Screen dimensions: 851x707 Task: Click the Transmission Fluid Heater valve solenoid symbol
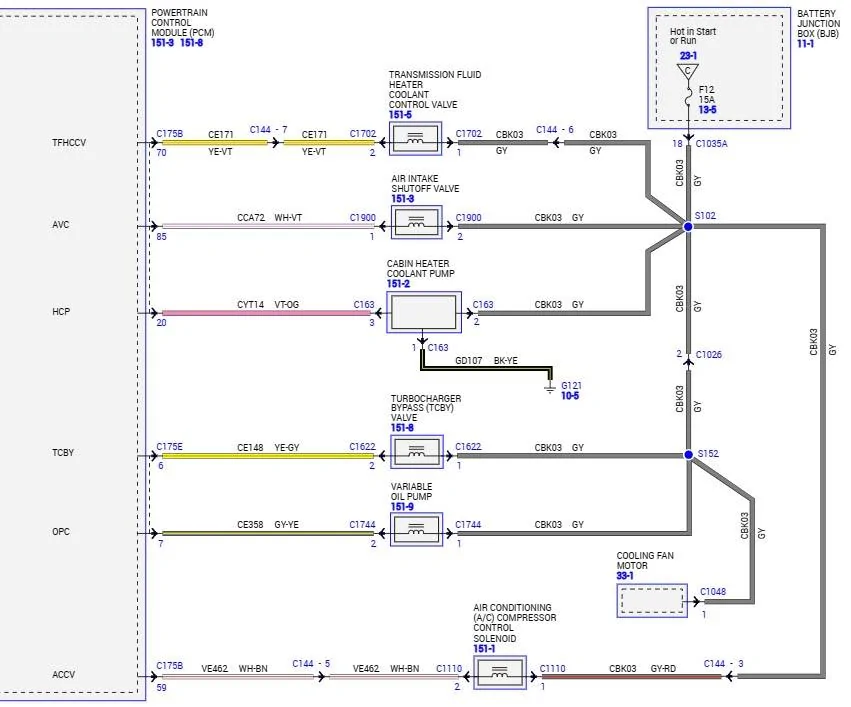click(415, 139)
